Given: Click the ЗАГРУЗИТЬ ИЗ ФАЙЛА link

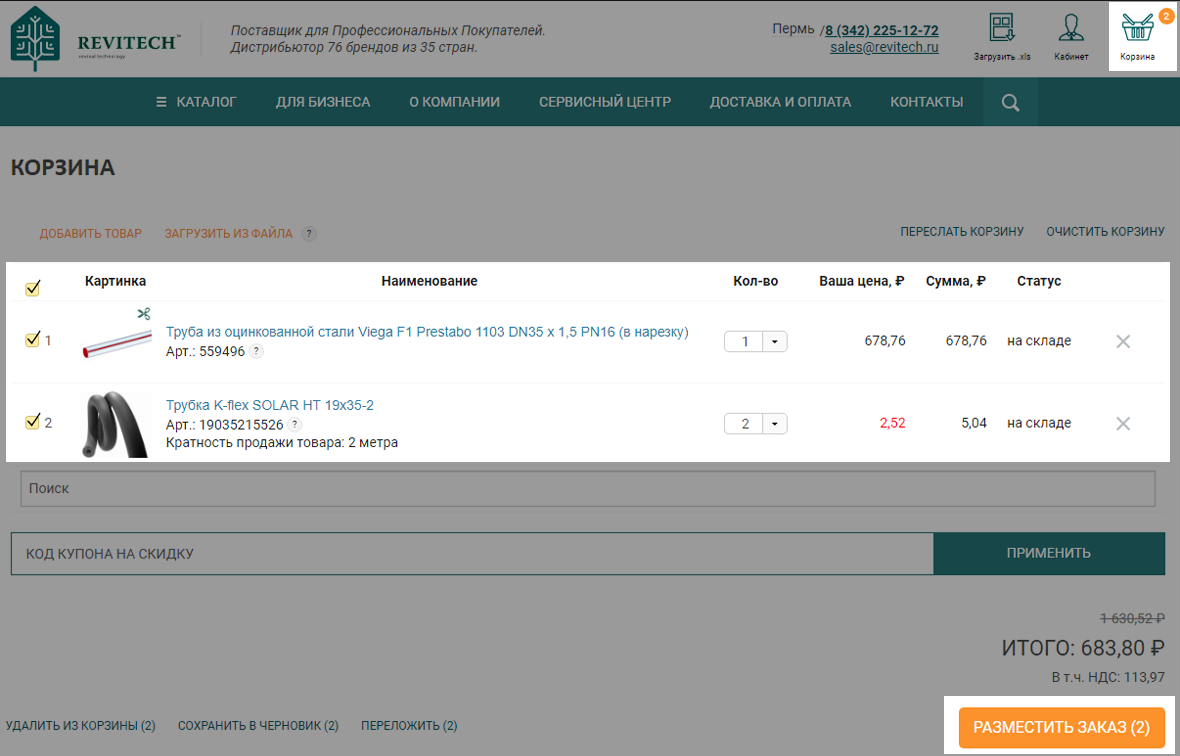Looking at the screenshot, I should point(229,233).
